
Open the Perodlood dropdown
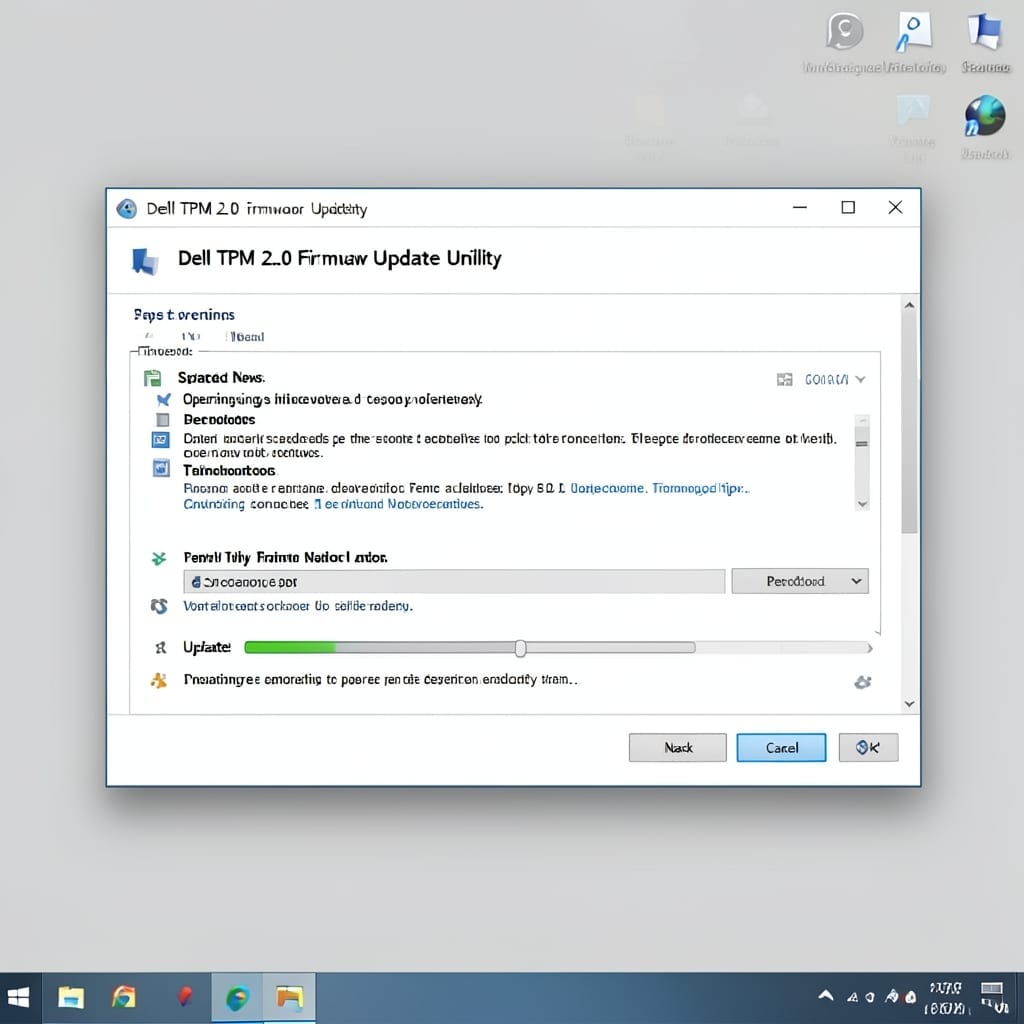(x=799, y=581)
